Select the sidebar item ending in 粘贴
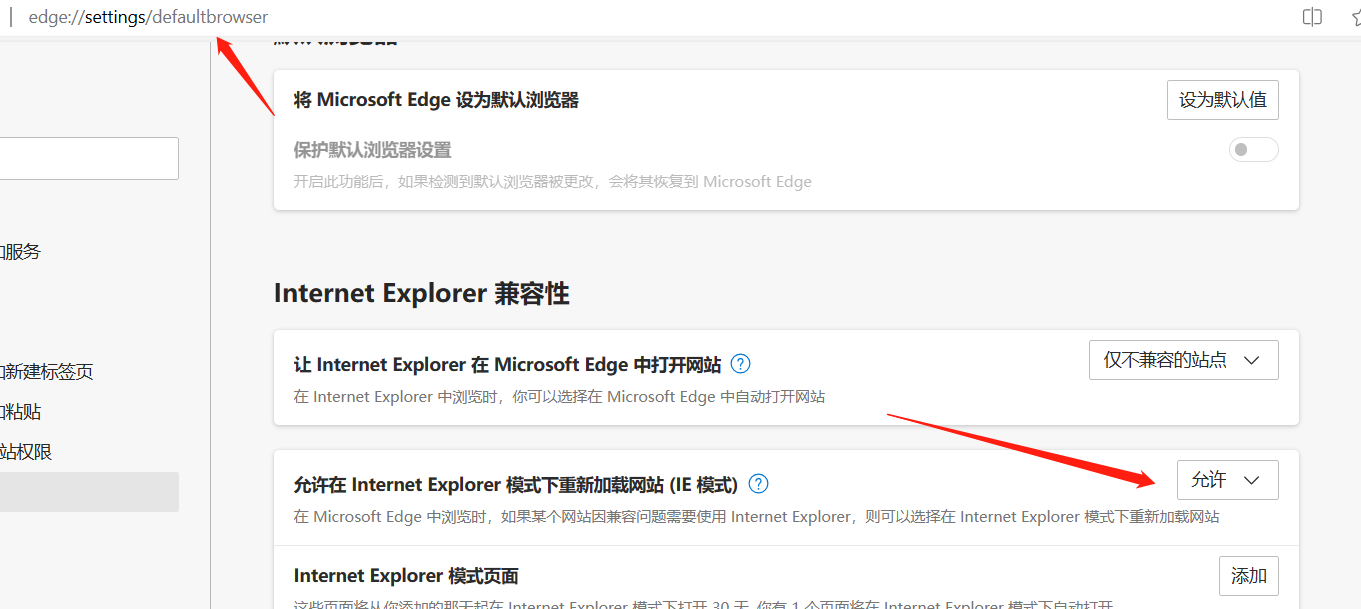This screenshot has width=1361, height=609. pyautogui.click(x=20, y=412)
